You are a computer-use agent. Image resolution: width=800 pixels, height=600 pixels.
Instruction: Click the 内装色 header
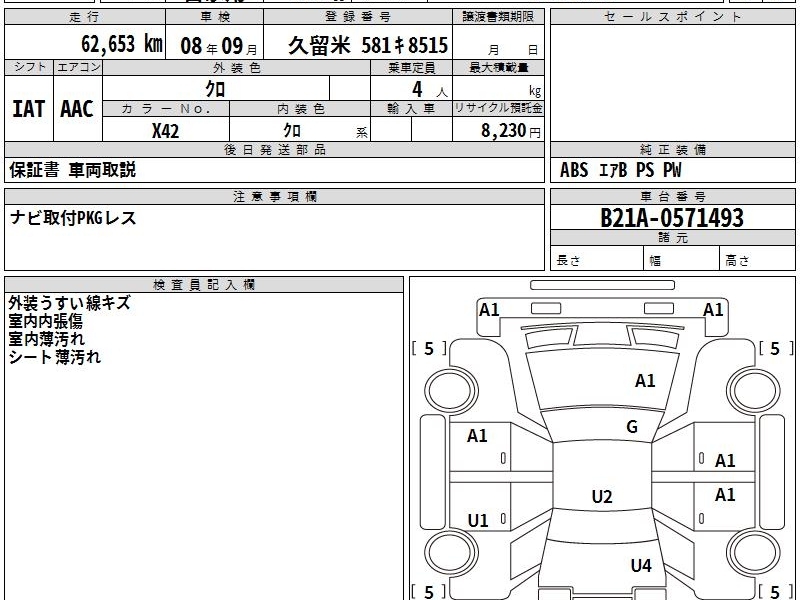(300, 109)
